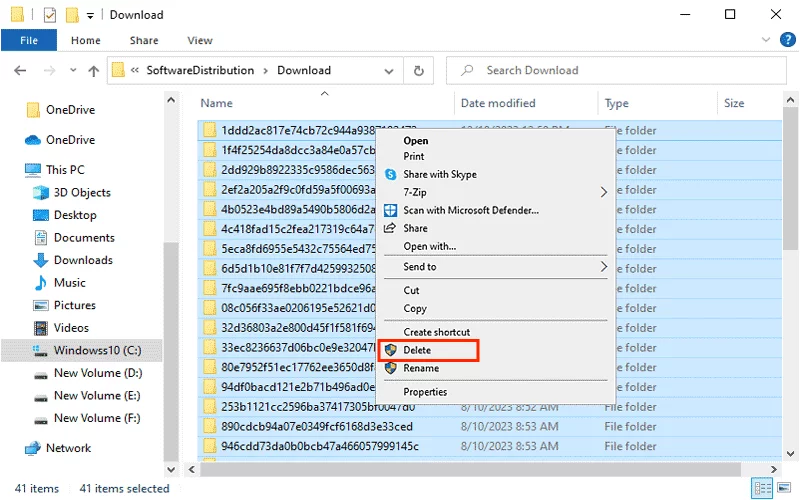
Task: Click the Refresh button beside address bar
Action: pos(419,71)
